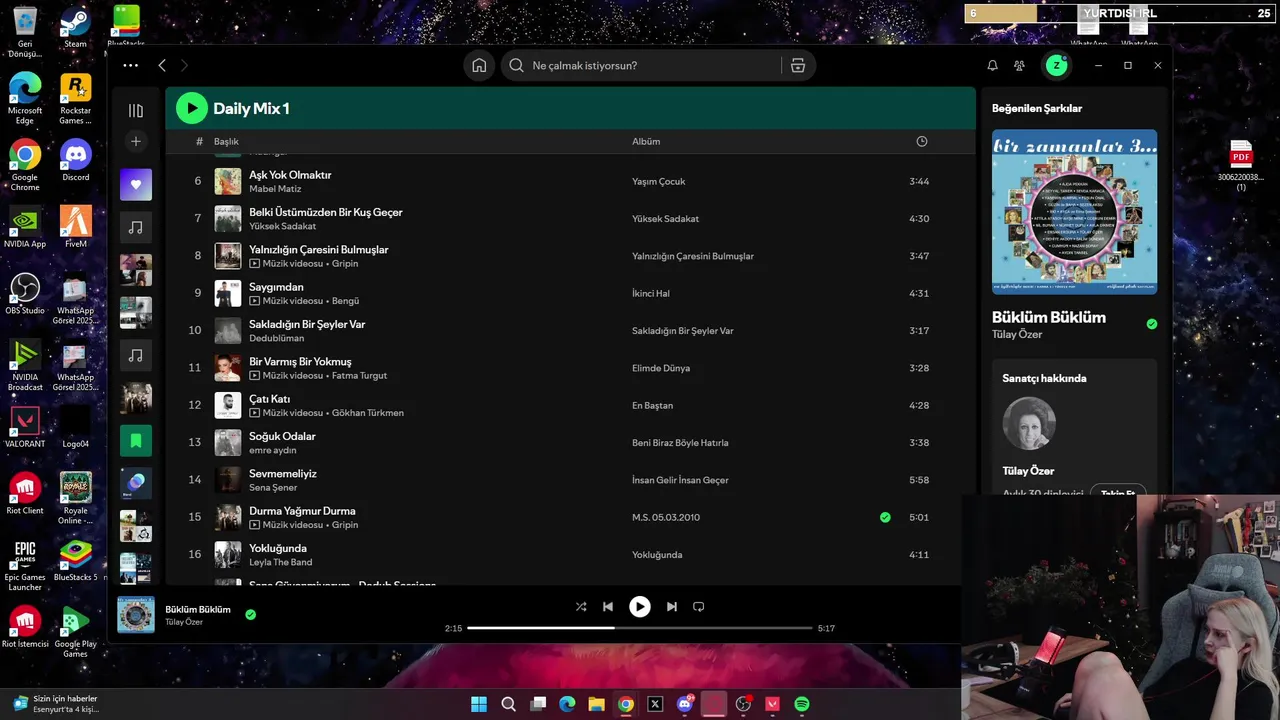The image size is (1280, 720).
Task: Open Tülay Özer artist portrait photo
Action: pos(1029,423)
